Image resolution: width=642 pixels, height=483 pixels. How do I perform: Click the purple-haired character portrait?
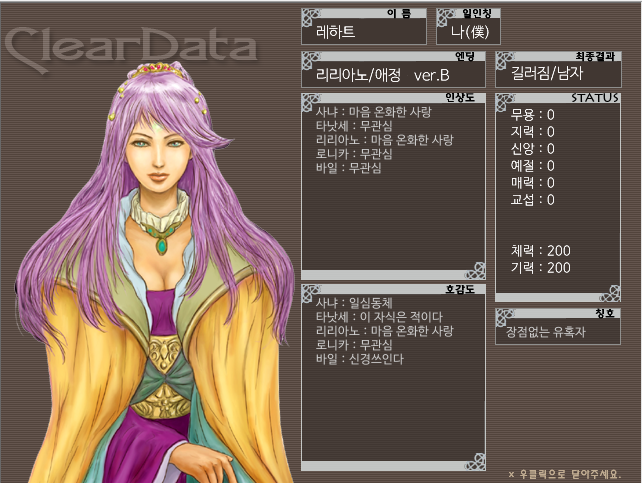tap(156, 272)
